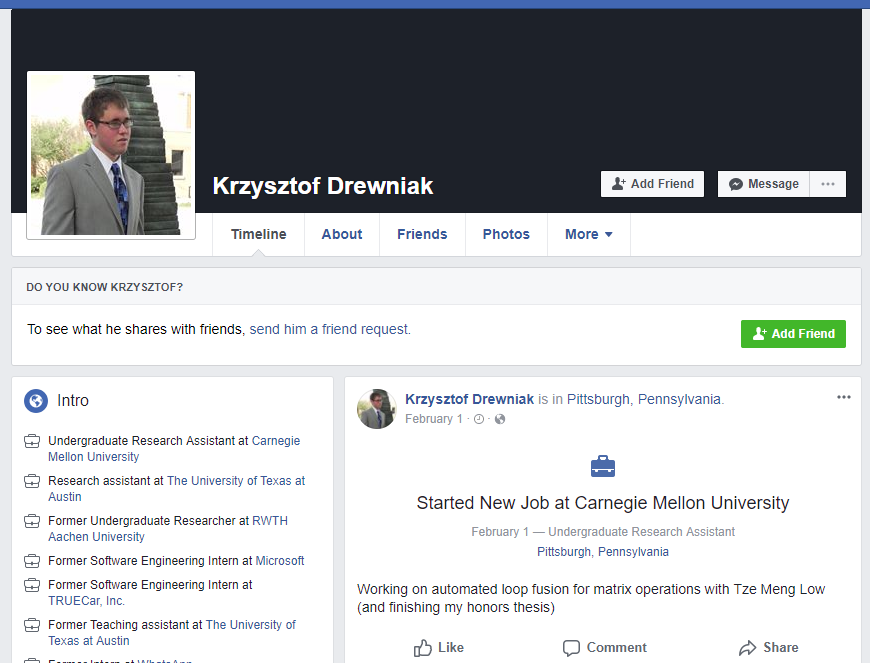Click the 'DO YOU KNOW KRZYSZTOF?' heading

tap(104, 287)
